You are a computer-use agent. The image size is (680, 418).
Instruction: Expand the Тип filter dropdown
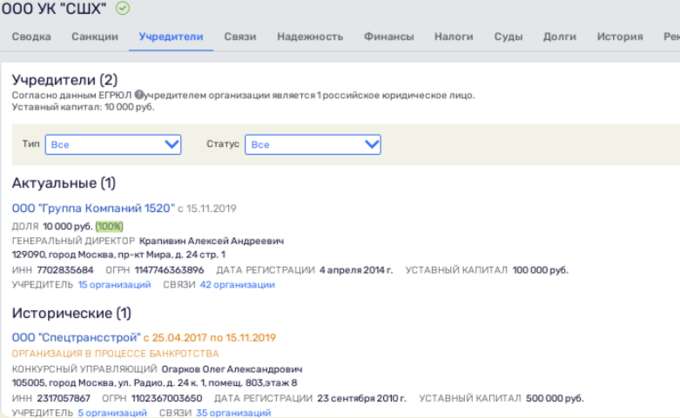113,144
